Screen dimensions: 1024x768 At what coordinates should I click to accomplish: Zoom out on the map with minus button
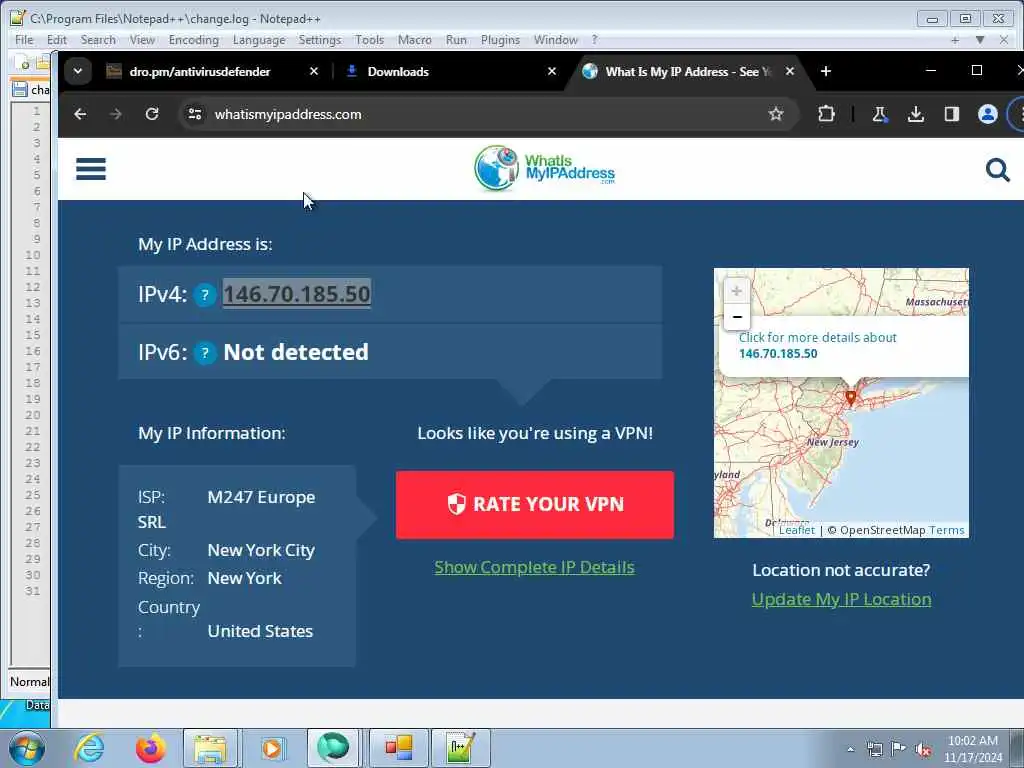(x=737, y=317)
